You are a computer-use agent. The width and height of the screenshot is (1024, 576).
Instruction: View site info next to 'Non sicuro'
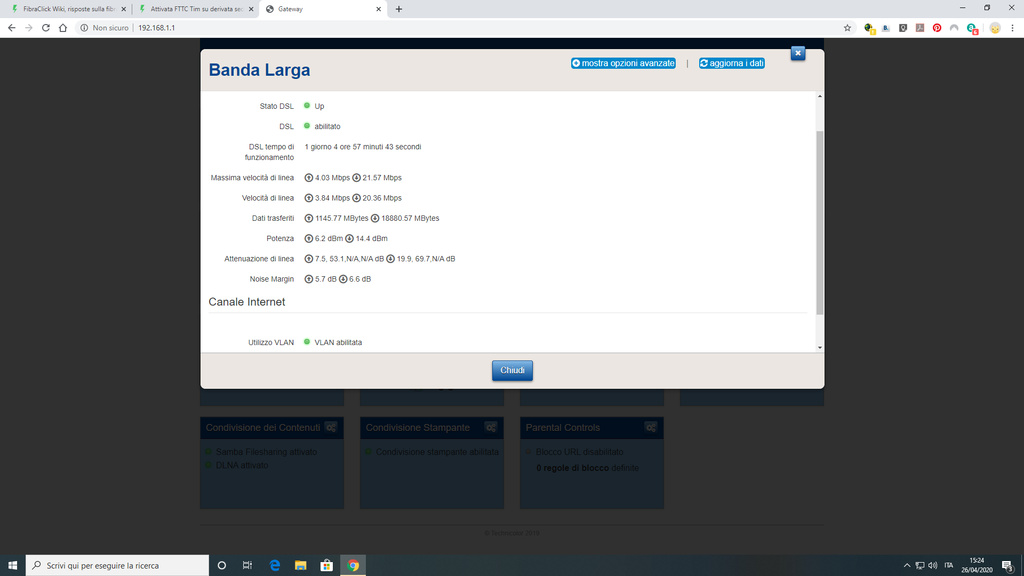pyautogui.click(x=84, y=28)
